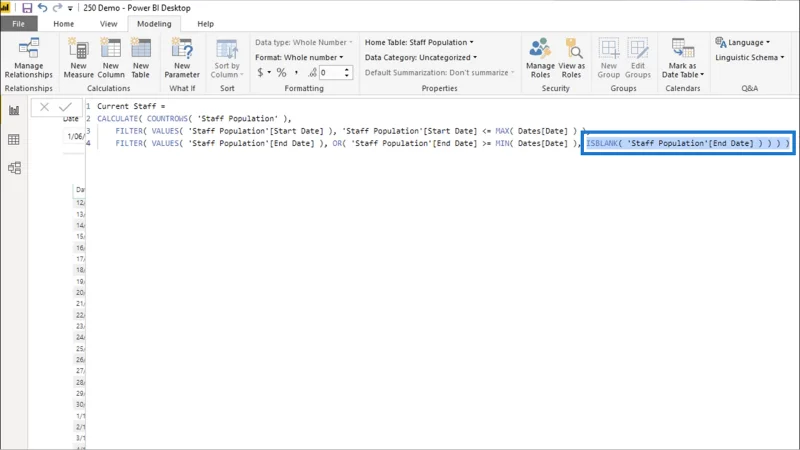Create a New Measure

(79, 58)
